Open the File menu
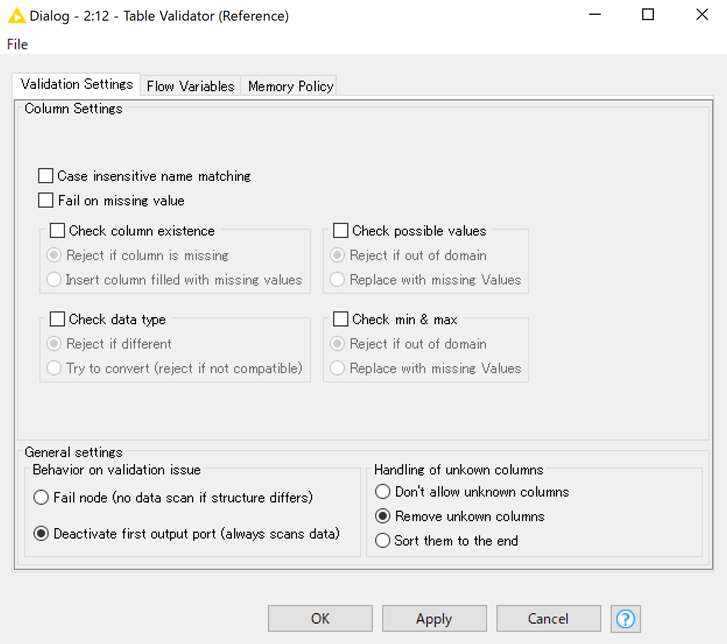This screenshot has height=644, width=727. click(17, 45)
